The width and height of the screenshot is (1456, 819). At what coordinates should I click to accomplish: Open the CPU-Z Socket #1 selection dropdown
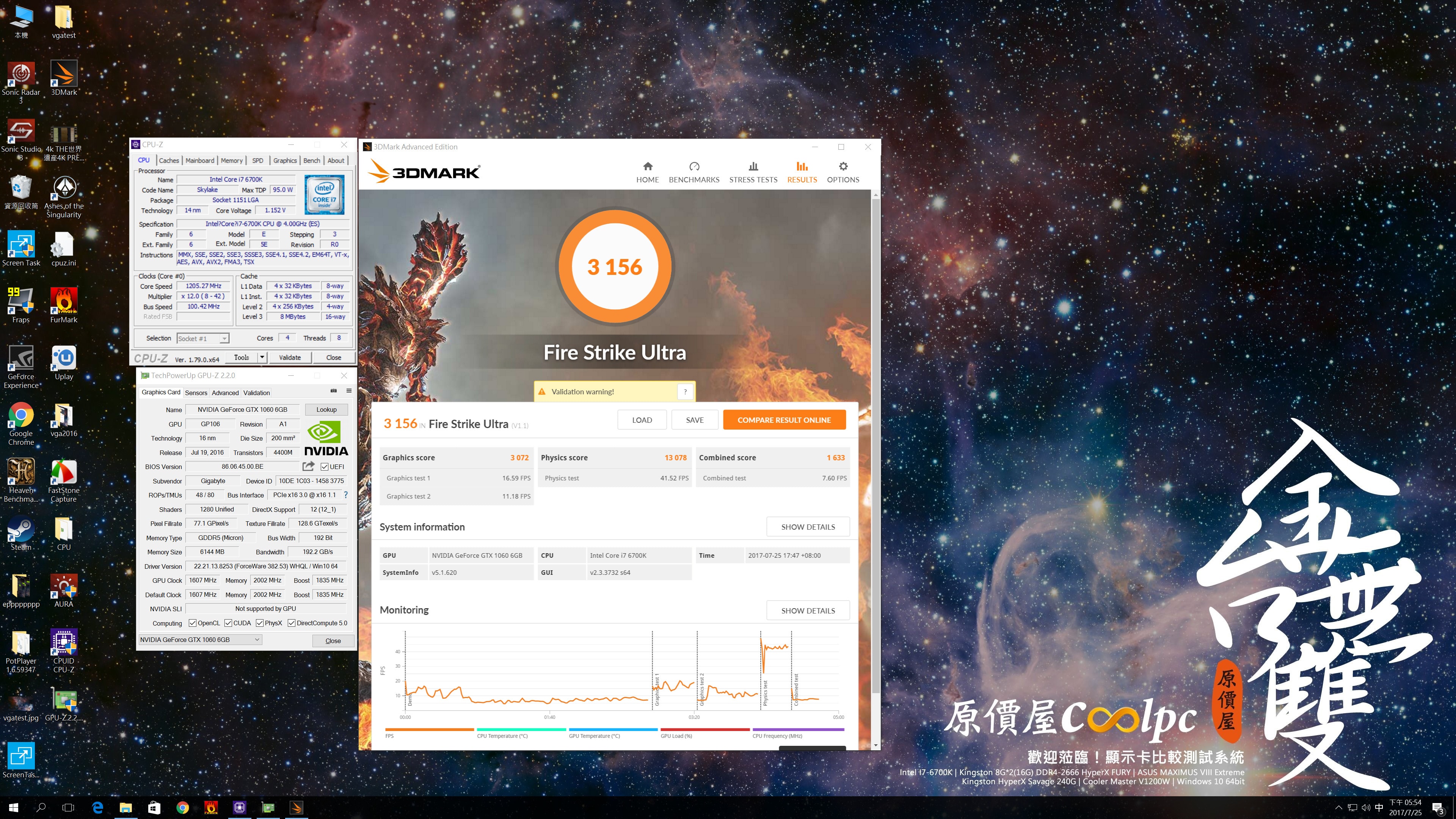pos(203,339)
